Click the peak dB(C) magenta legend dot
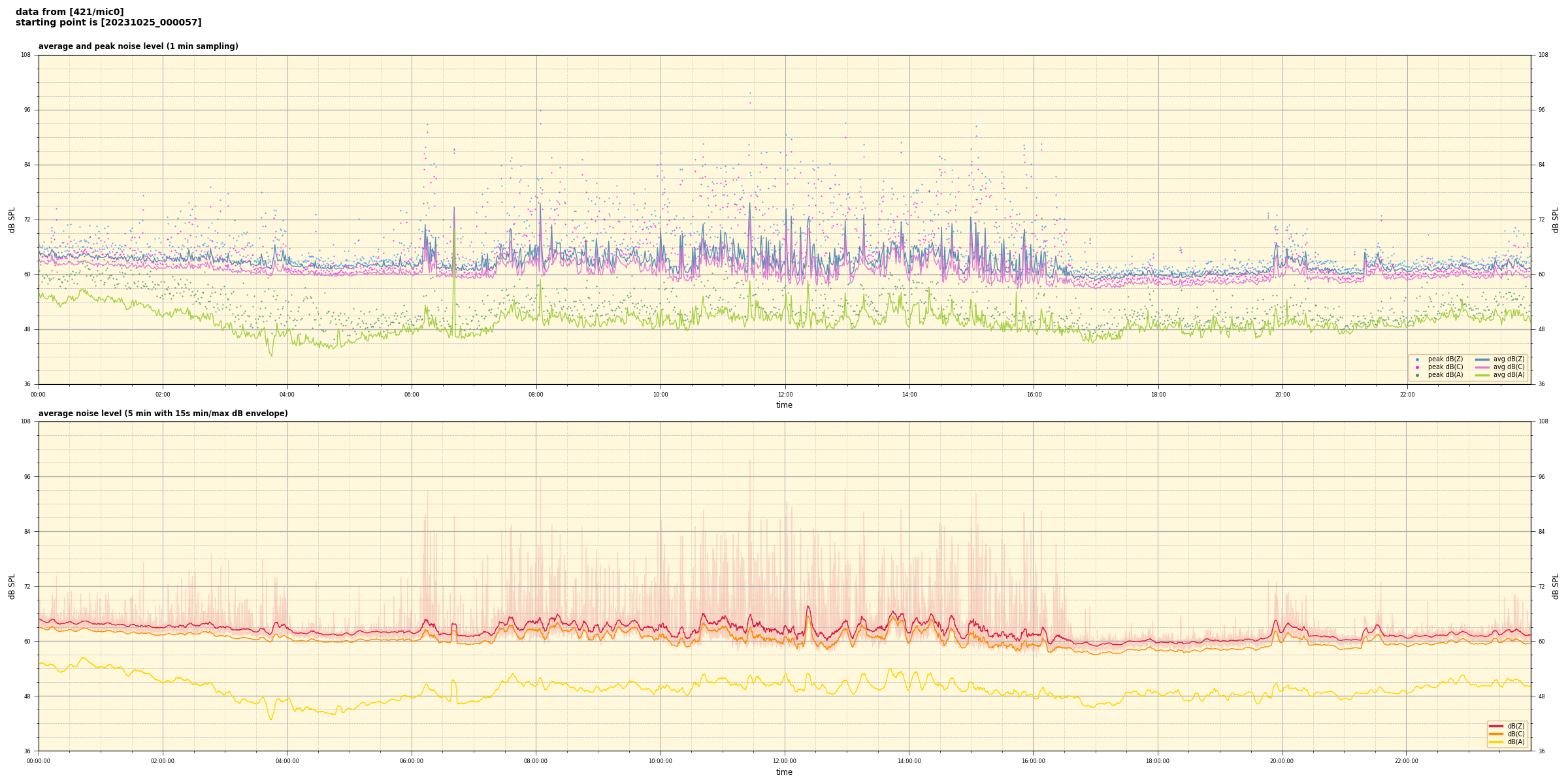Screen dimensions: 1568x784 pos(1417,367)
